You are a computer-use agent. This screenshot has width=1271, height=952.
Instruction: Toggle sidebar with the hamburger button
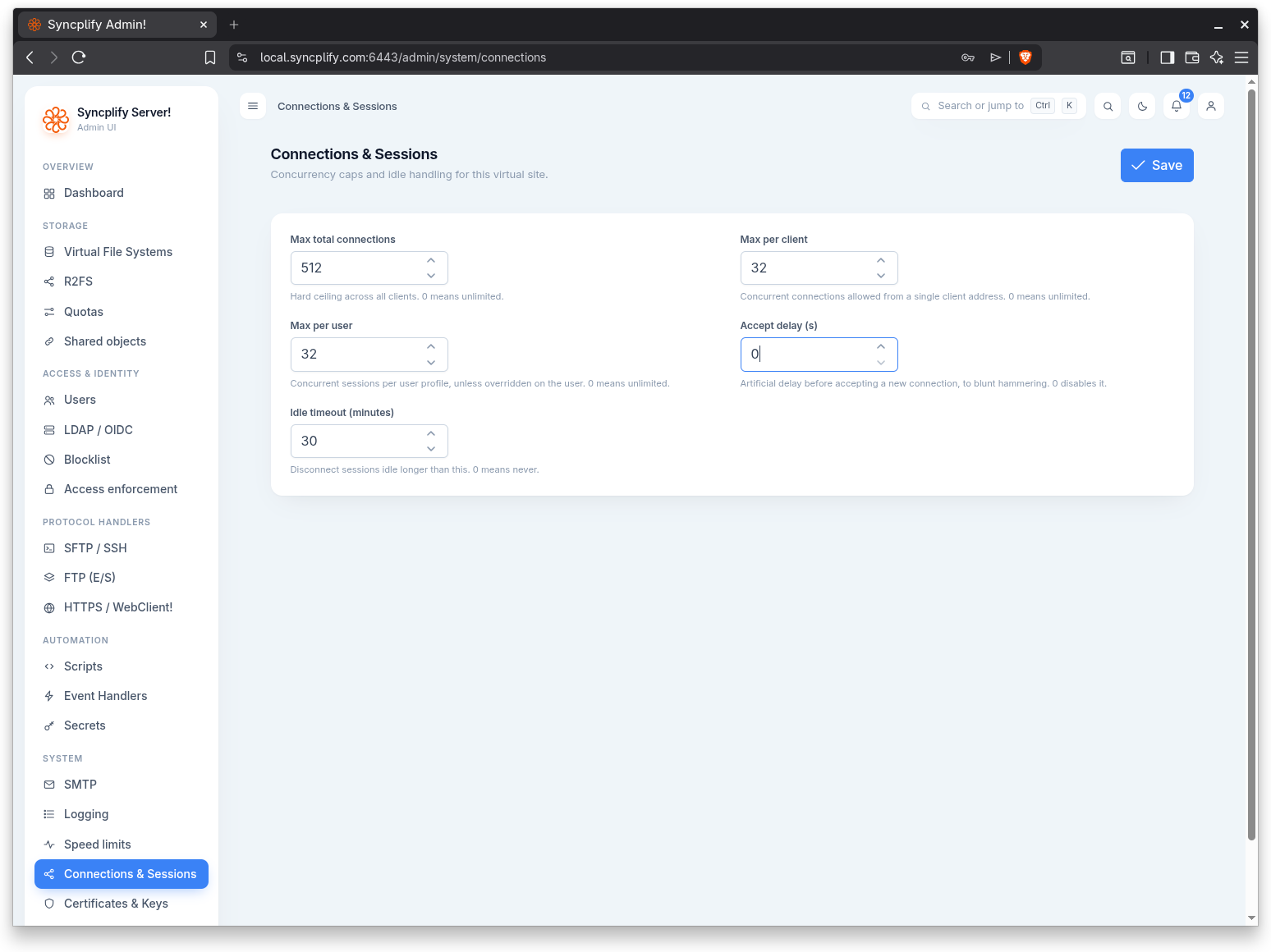click(253, 106)
